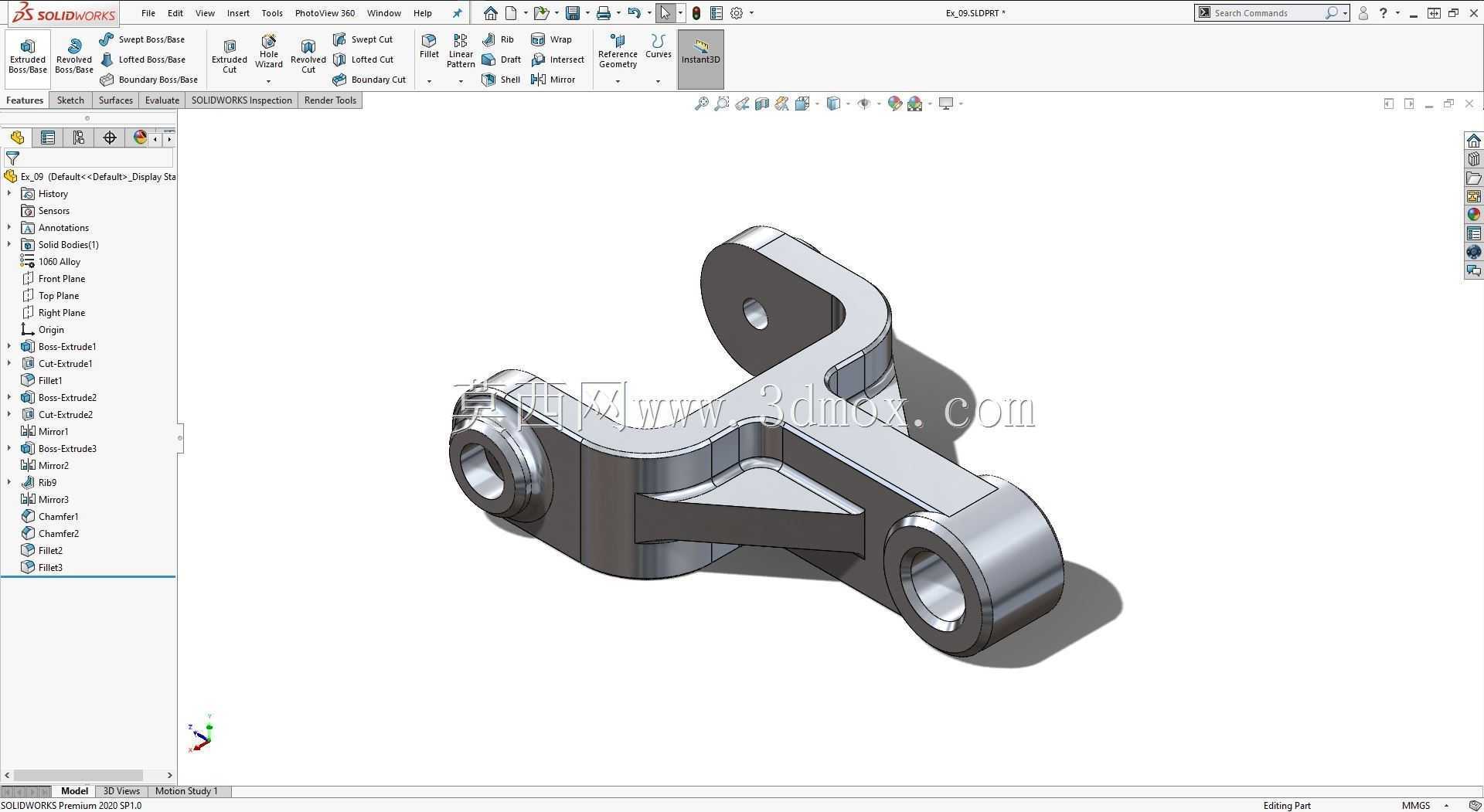Screen dimensions: 1484x812
Task: Expand the Rib9 feature
Action: 9,483
